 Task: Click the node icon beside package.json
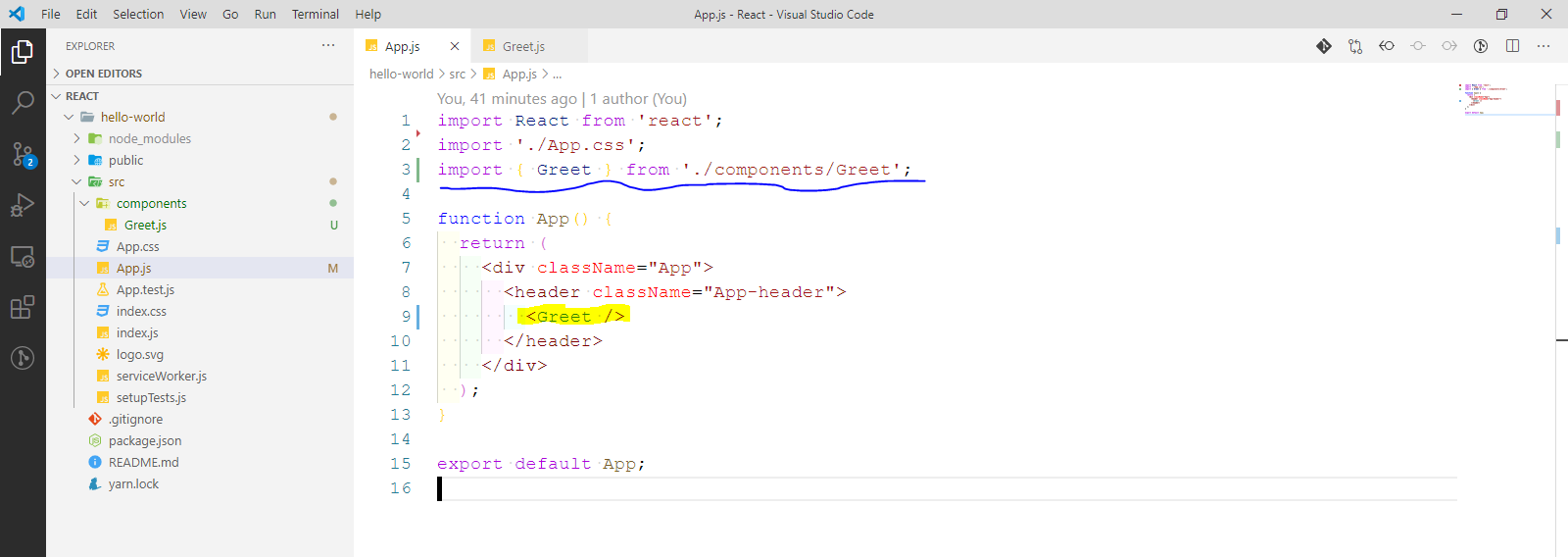pos(95,441)
